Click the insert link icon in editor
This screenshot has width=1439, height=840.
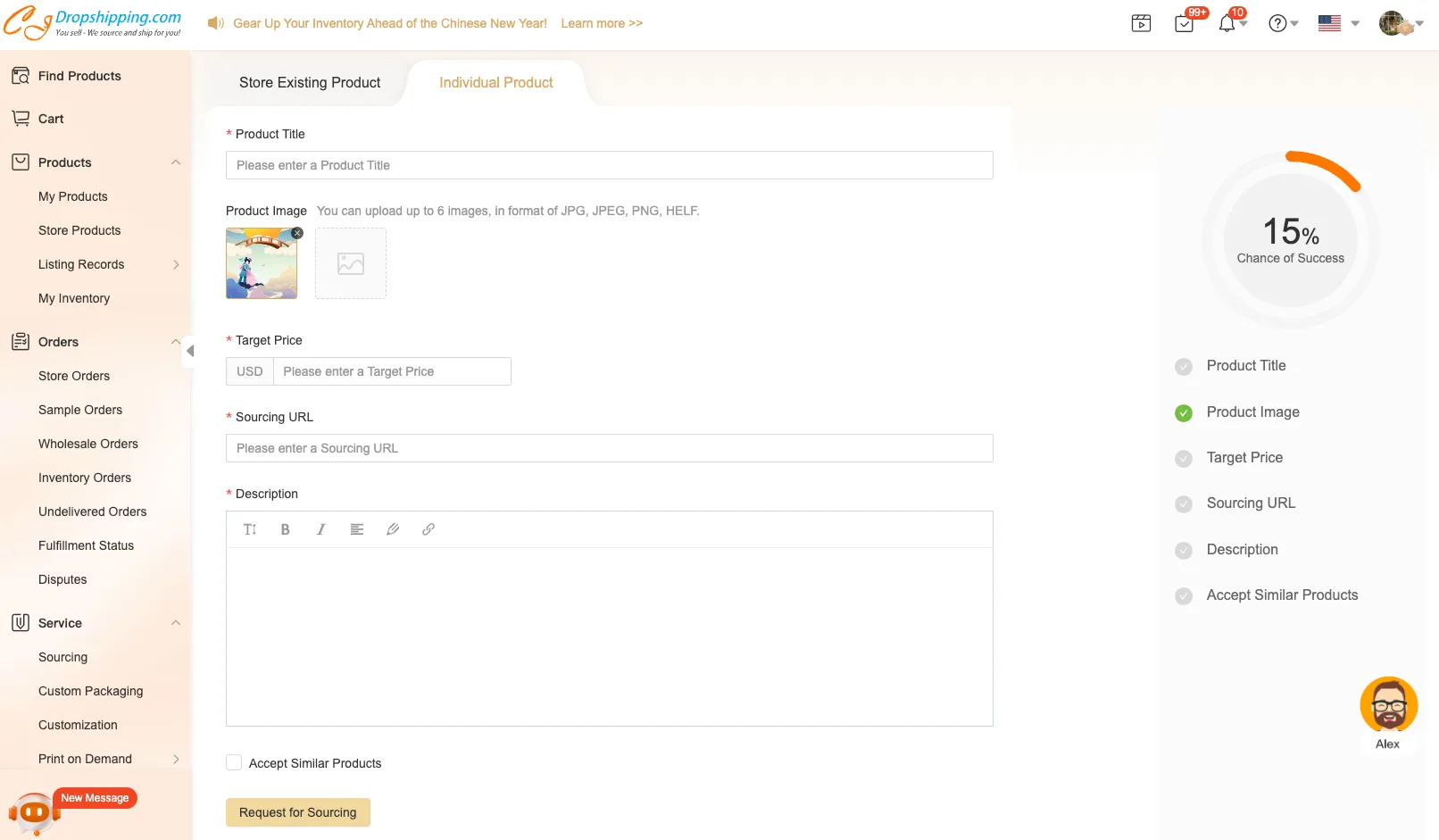[428, 529]
